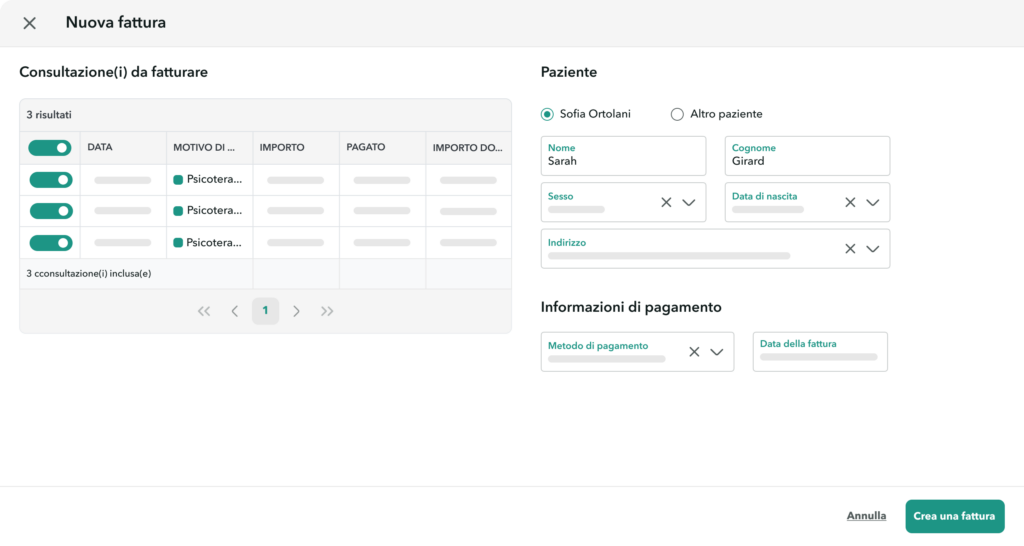This screenshot has height=546, width=1024.
Task: Clear the Metodo di pagamento selection
Action: coord(694,352)
